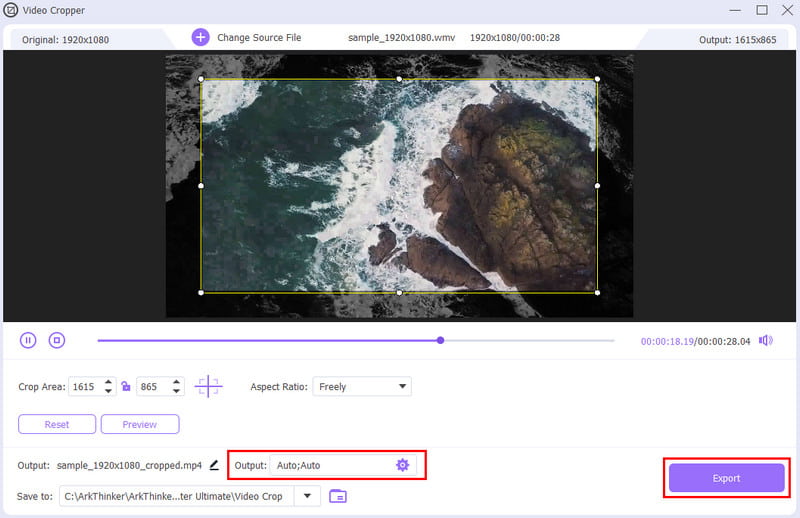Click the Output: 1615x865 label
Screen dimensions: 800x518
pyautogui.click(x=737, y=39)
